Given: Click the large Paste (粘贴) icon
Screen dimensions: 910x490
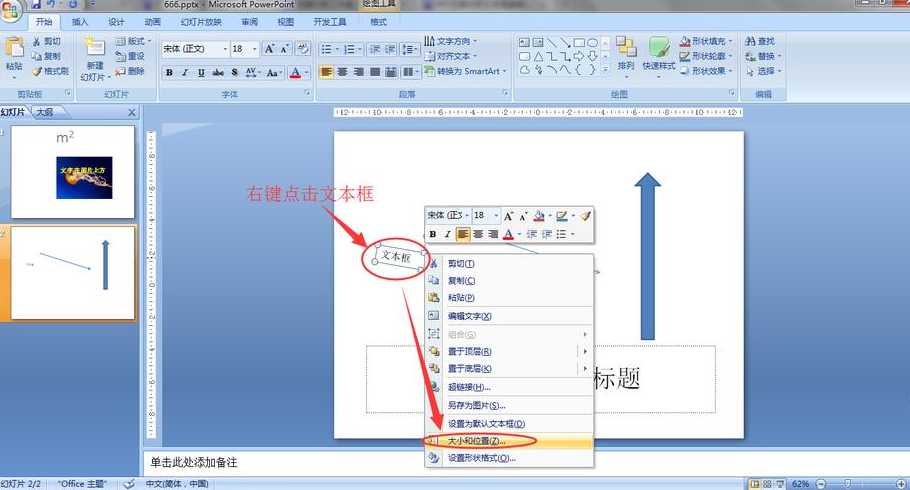Looking at the screenshot, I should pyautogui.click(x=14, y=48).
